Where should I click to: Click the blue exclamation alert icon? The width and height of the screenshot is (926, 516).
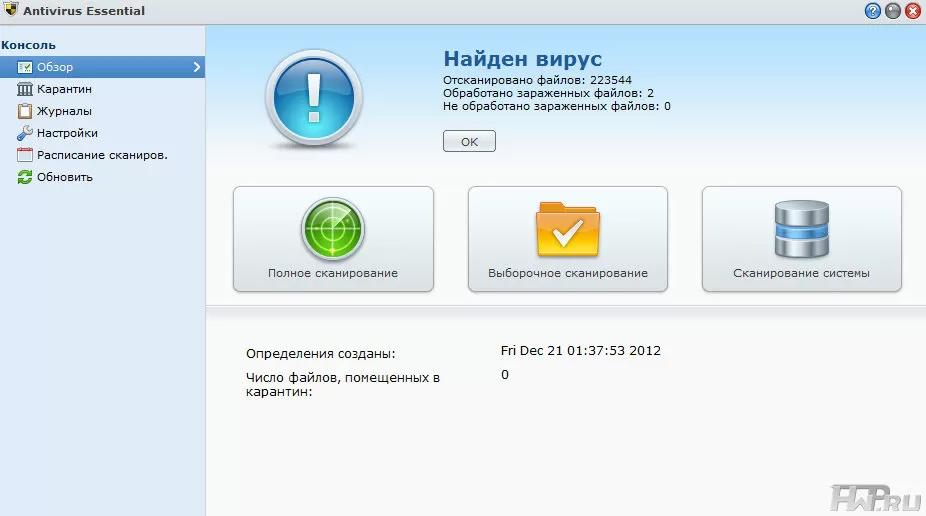tap(314, 98)
